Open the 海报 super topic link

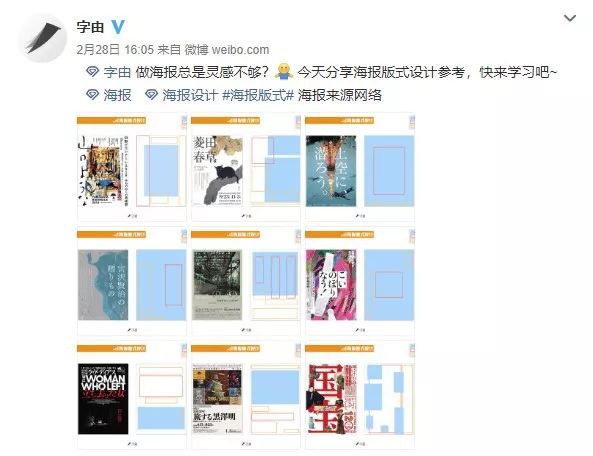[x=117, y=95]
